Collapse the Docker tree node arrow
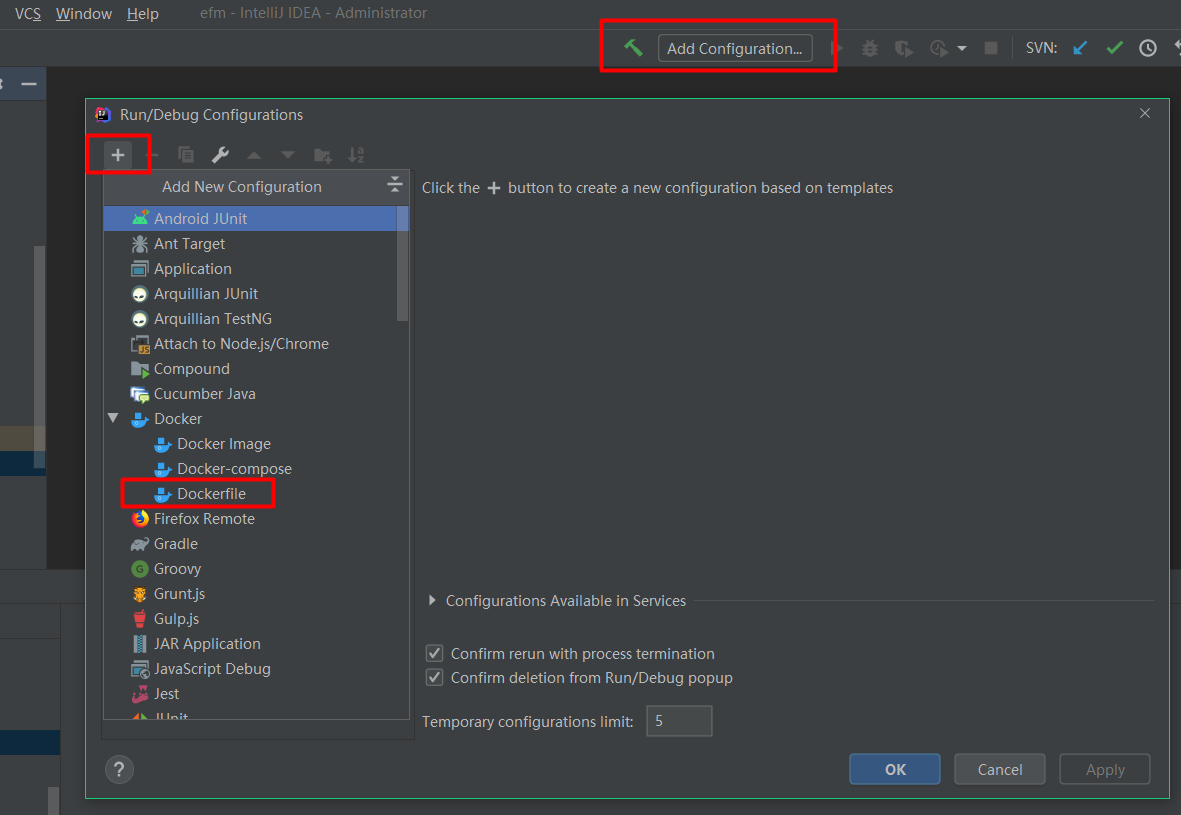Image resolution: width=1181 pixels, height=815 pixels. pyautogui.click(x=113, y=418)
